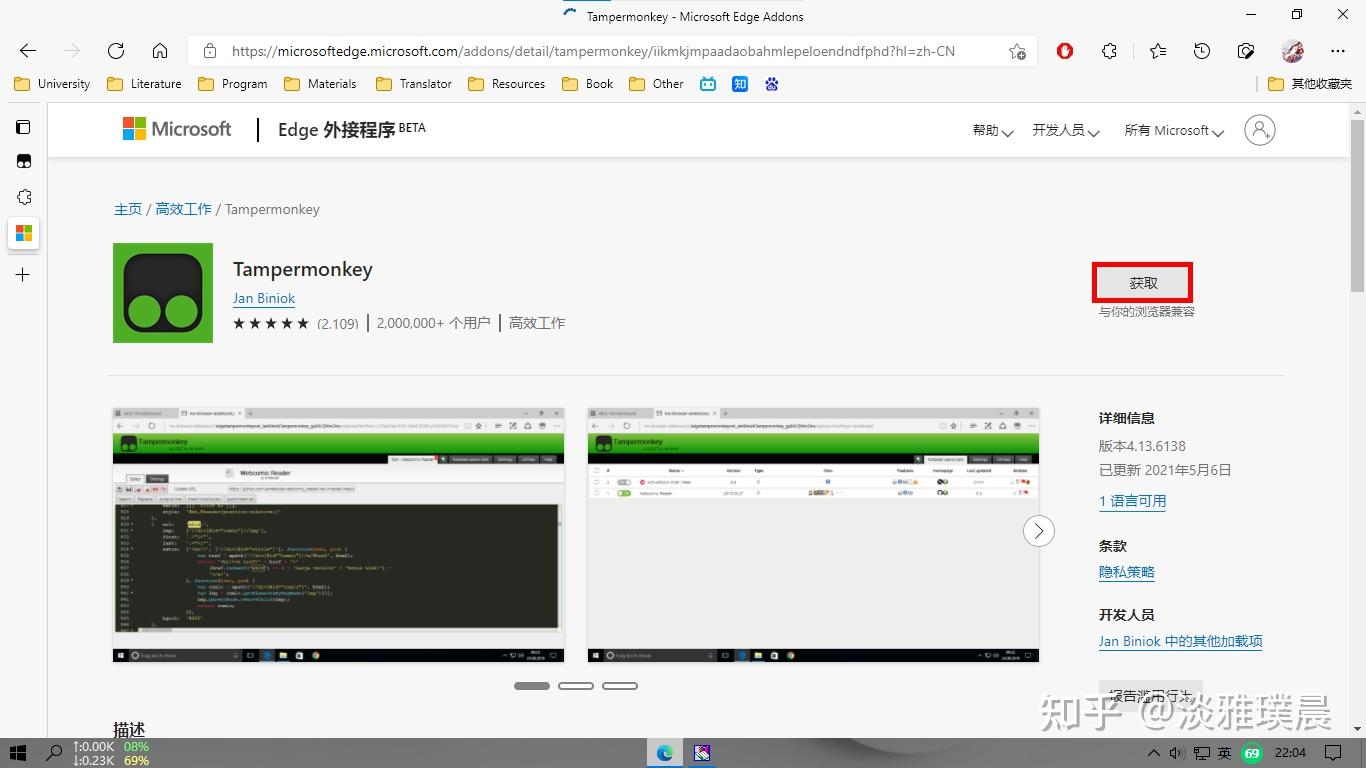Open the Jan Biniok developer link
The height and width of the screenshot is (768, 1366).
263,298
